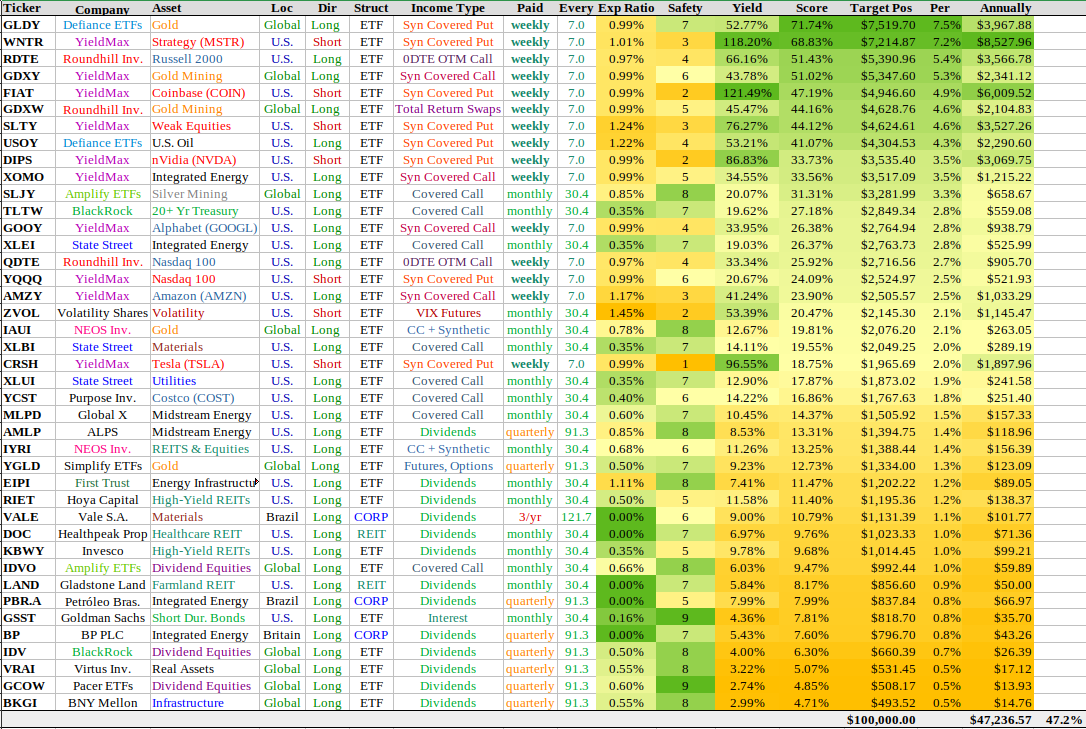The width and height of the screenshot is (1086, 729).
Task: Click the 118.20% yield cell
Action: click(x=747, y=42)
